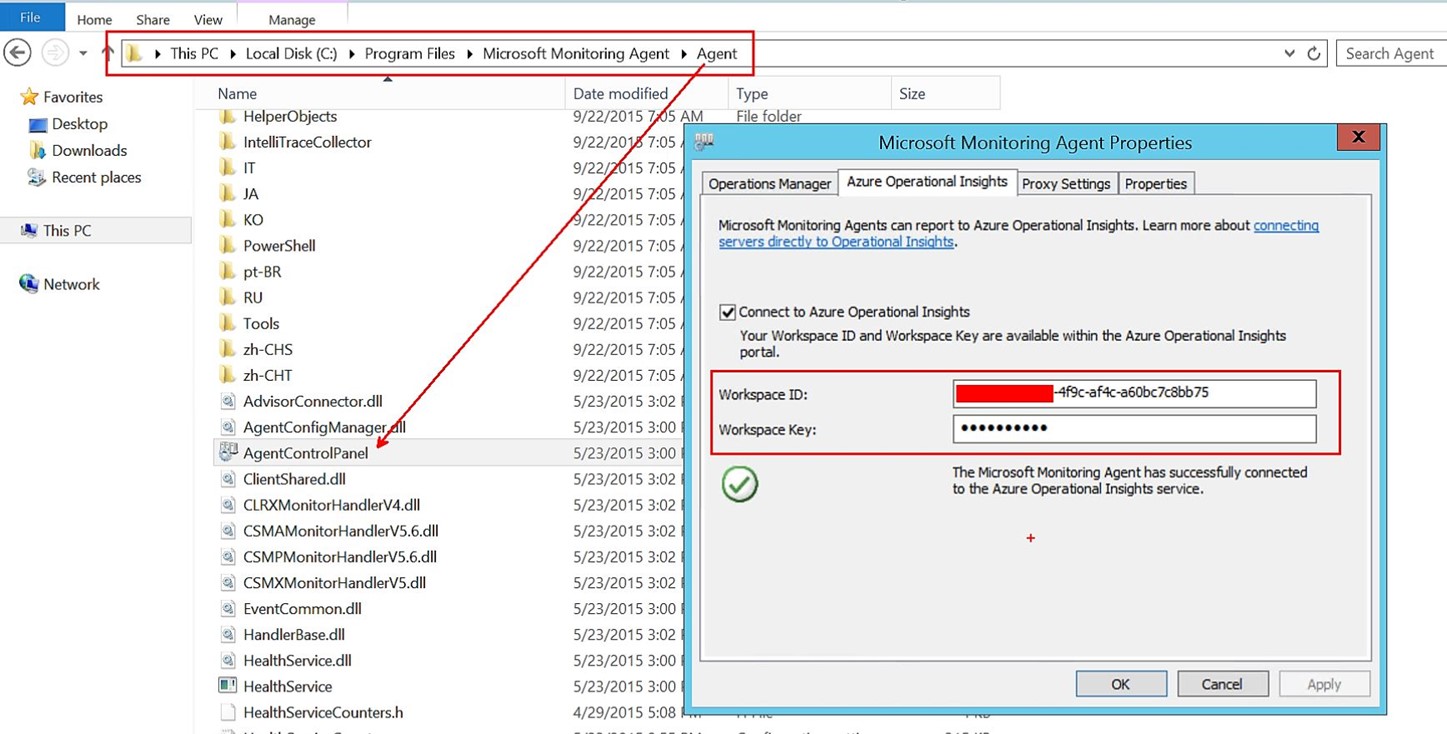
Task: Select the JA folder icon
Action: [227, 194]
